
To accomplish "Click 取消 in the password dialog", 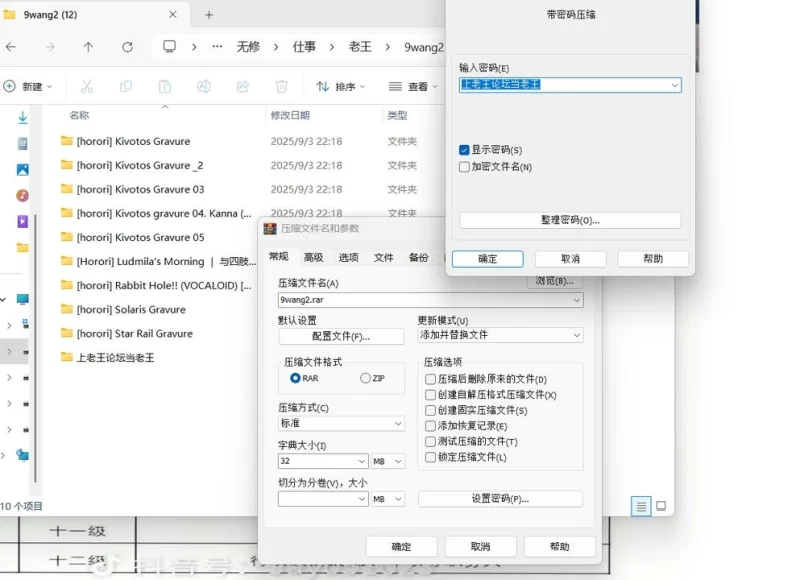I will 570,259.
